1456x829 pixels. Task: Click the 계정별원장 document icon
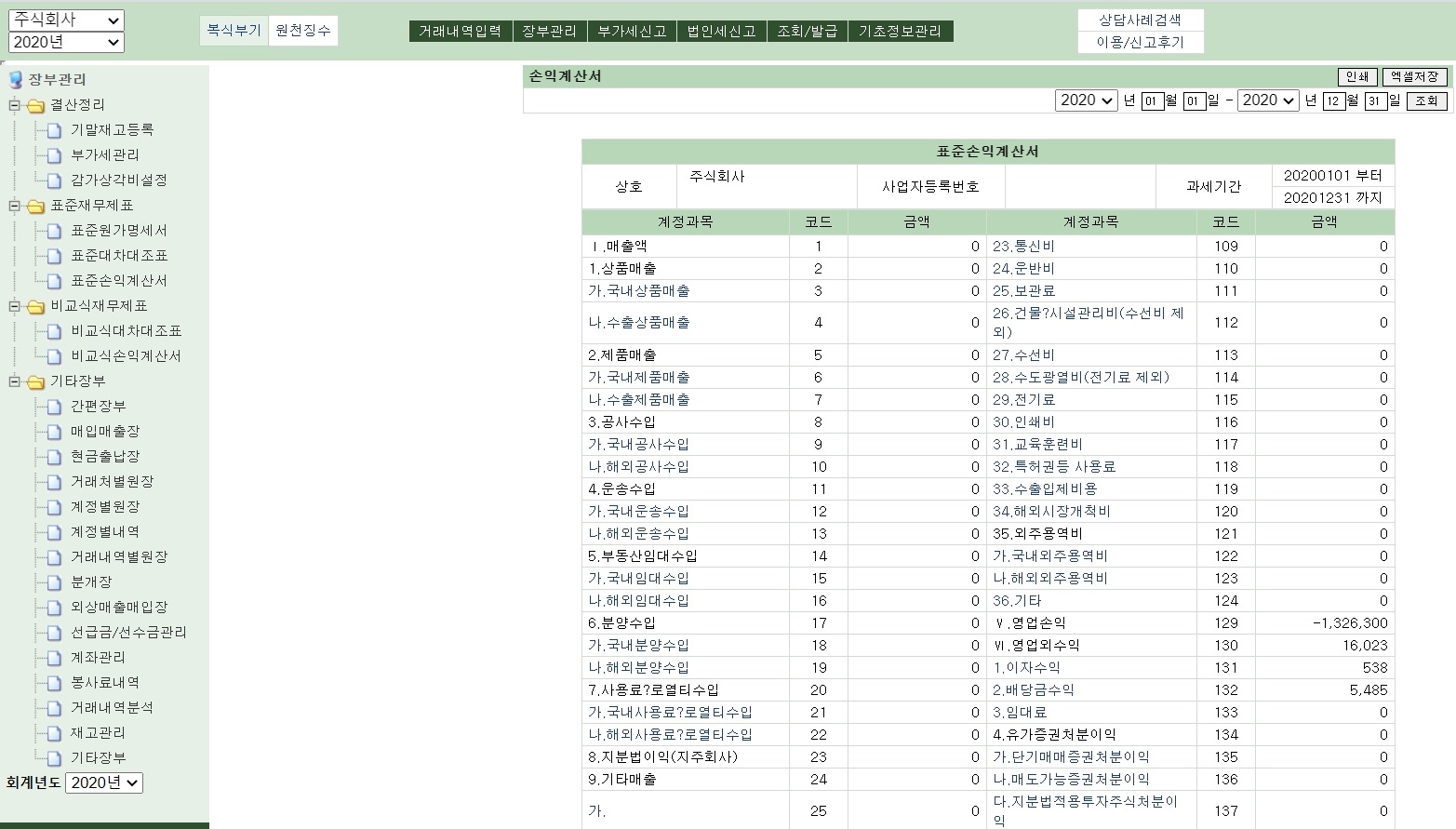[54, 507]
